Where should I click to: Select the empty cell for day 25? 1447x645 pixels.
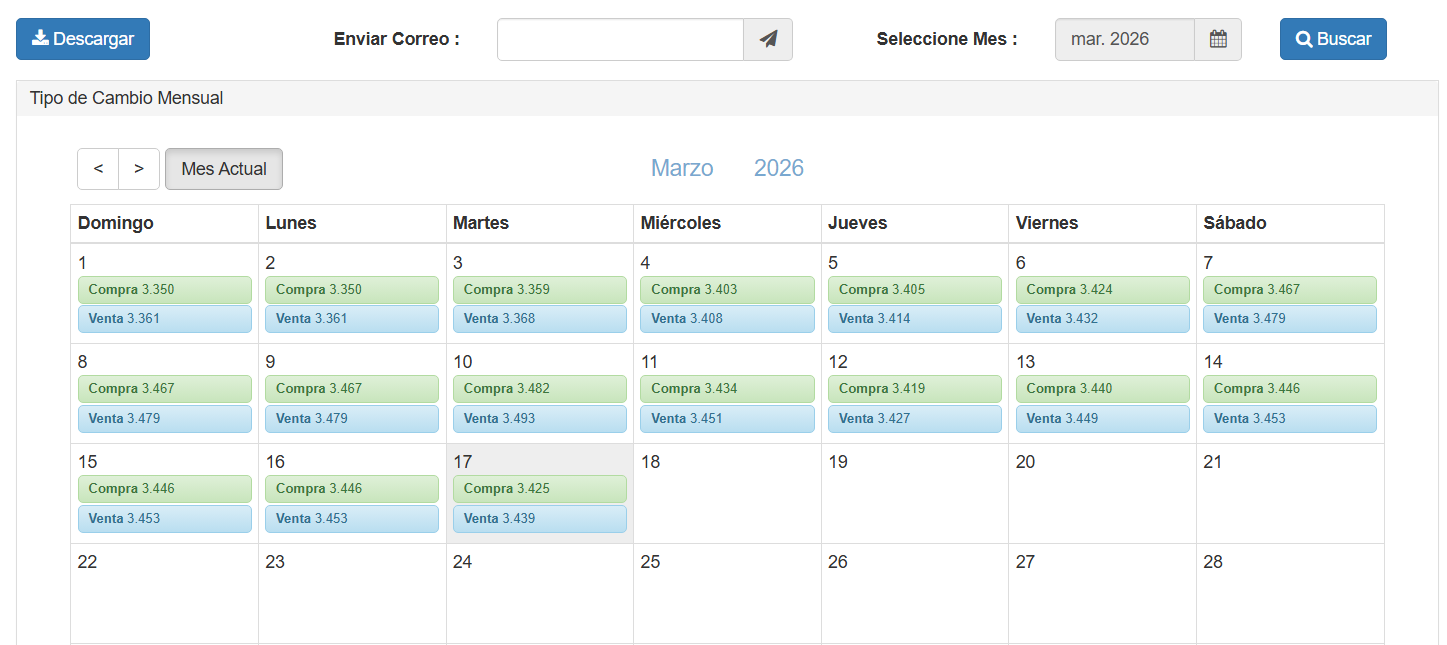click(727, 593)
